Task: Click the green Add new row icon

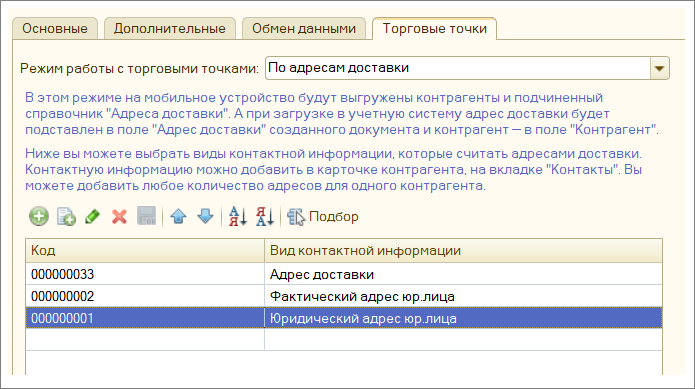Action: [x=39, y=217]
